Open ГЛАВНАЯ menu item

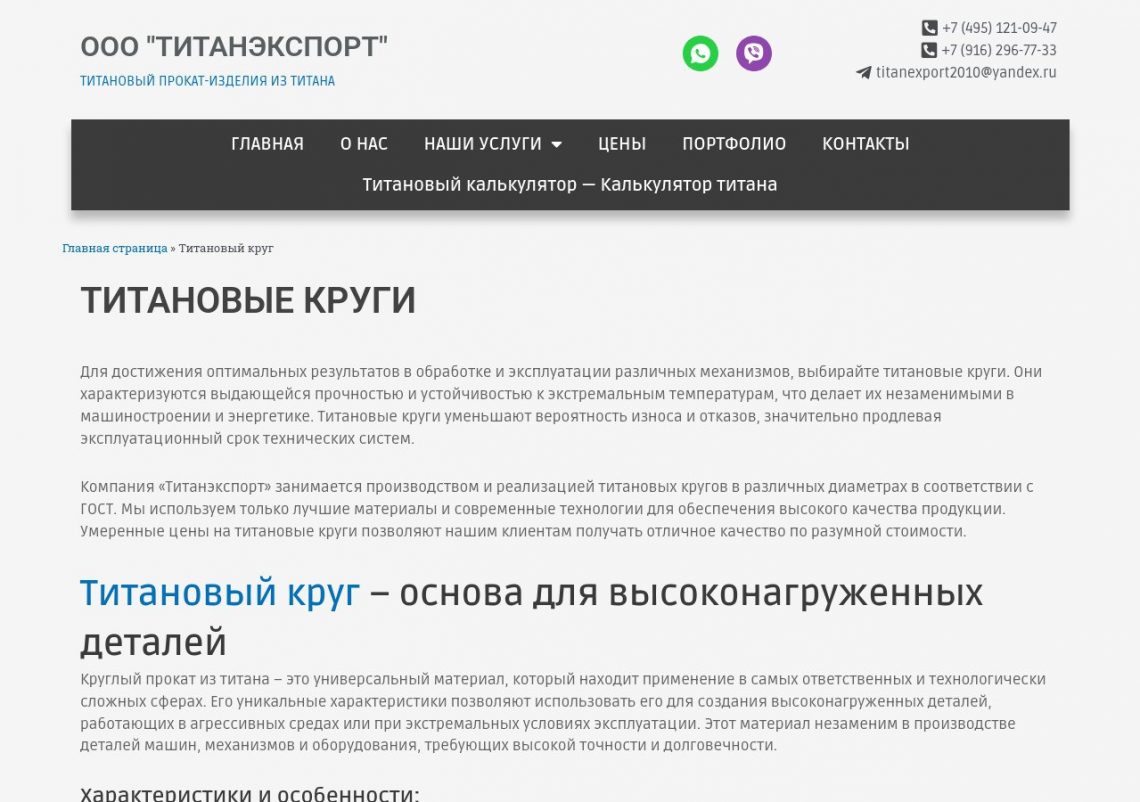pos(268,144)
